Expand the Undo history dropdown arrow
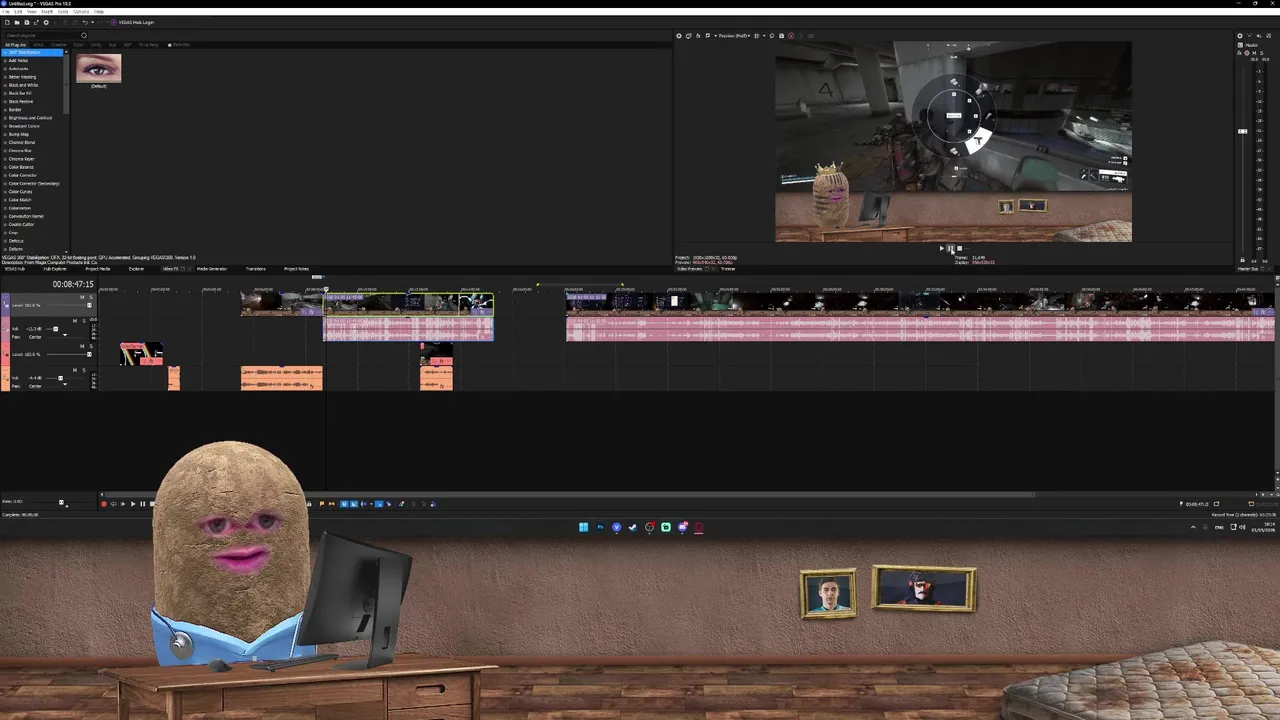 pos(92,22)
